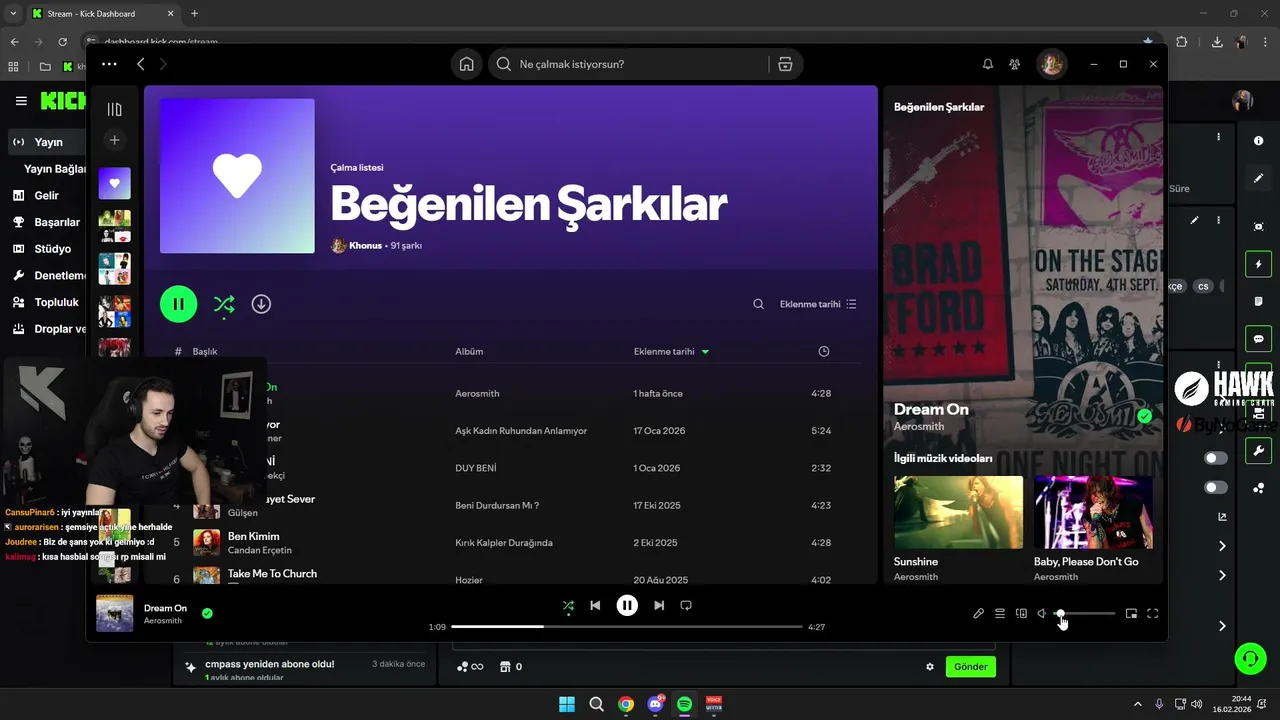
Task: Open Spotify notifications bell
Action: [x=988, y=64]
